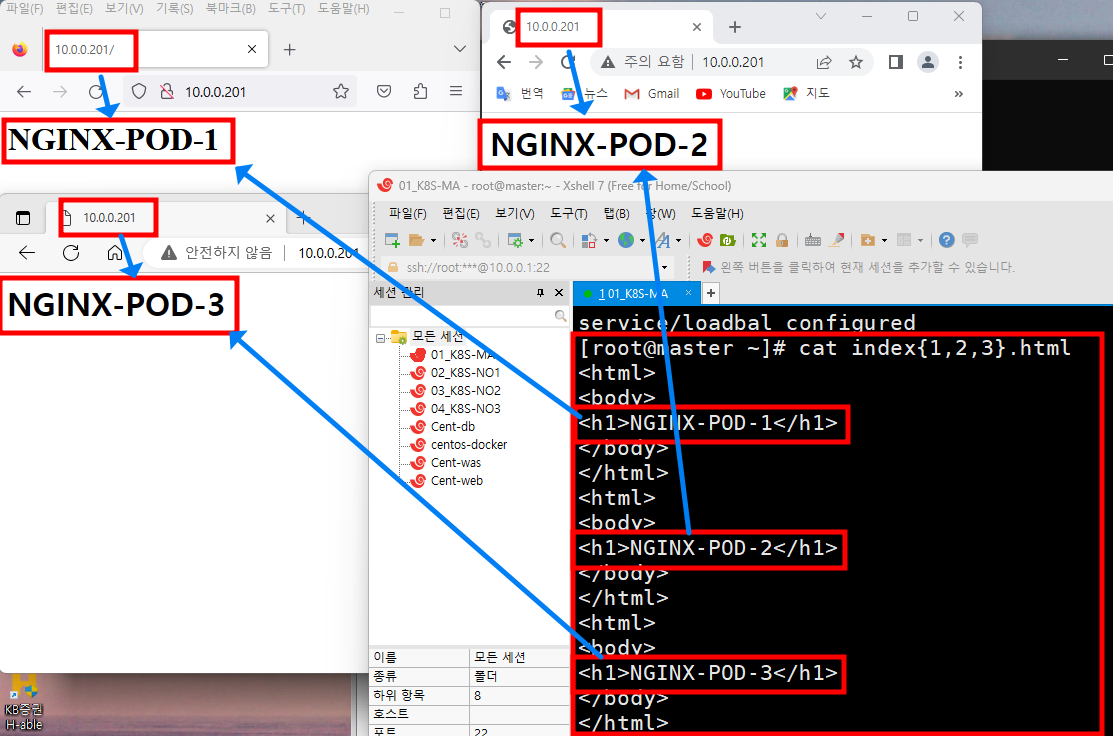Open 편집(E) menu in Xshell
Viewport: 1113px width, 736px height.
click(x=461, y=214)
